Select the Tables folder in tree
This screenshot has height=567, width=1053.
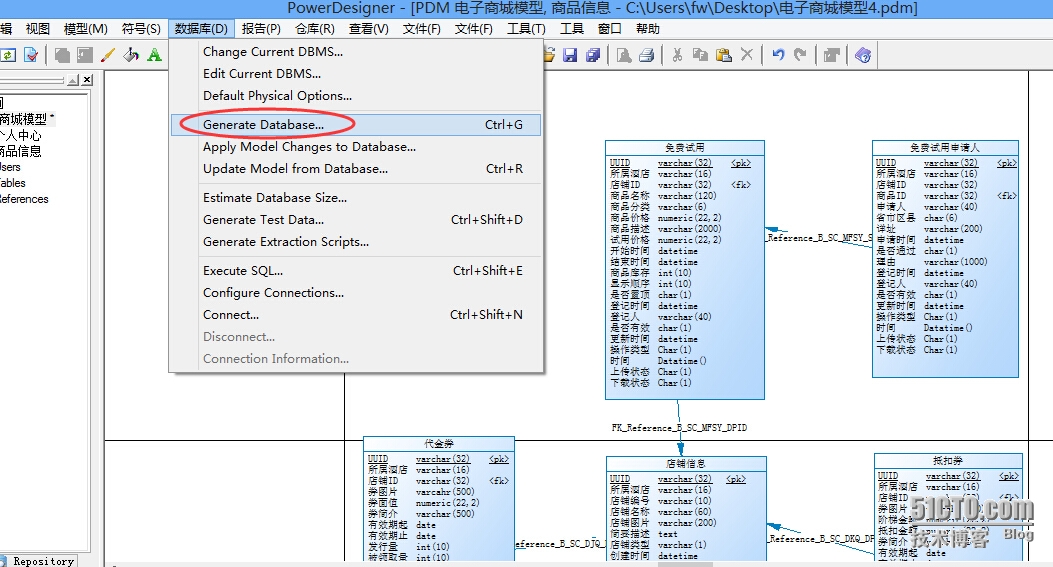(13, 183)
